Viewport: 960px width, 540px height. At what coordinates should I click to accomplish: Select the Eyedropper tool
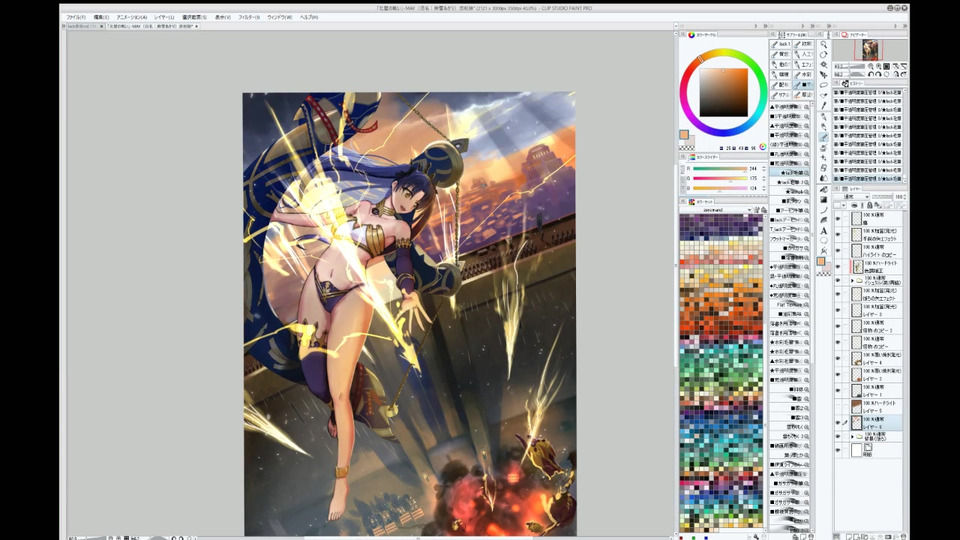[824, 105]
